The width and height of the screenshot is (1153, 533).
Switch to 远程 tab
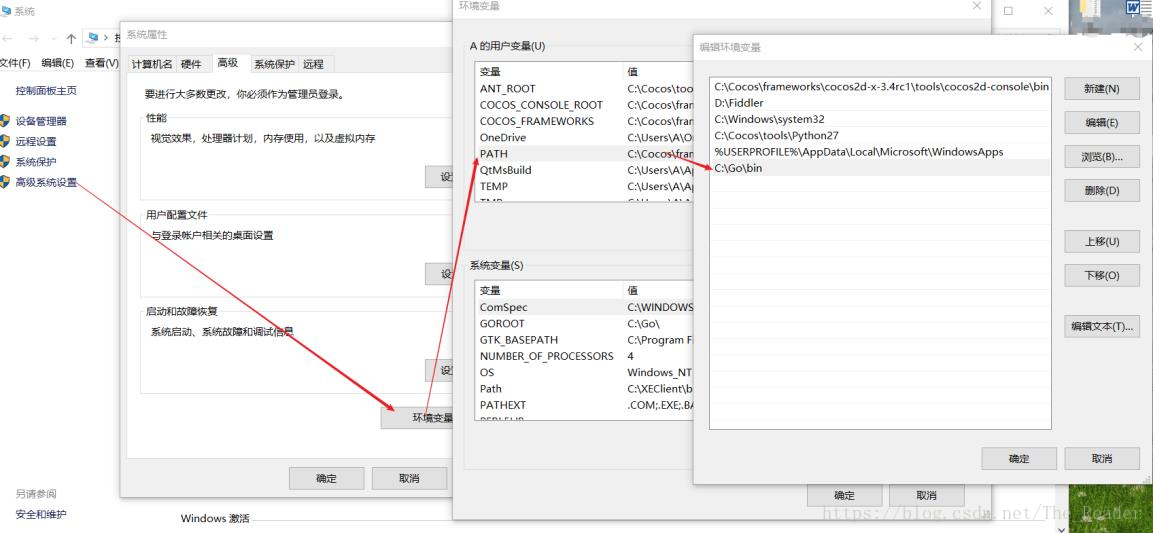(313, 64)
